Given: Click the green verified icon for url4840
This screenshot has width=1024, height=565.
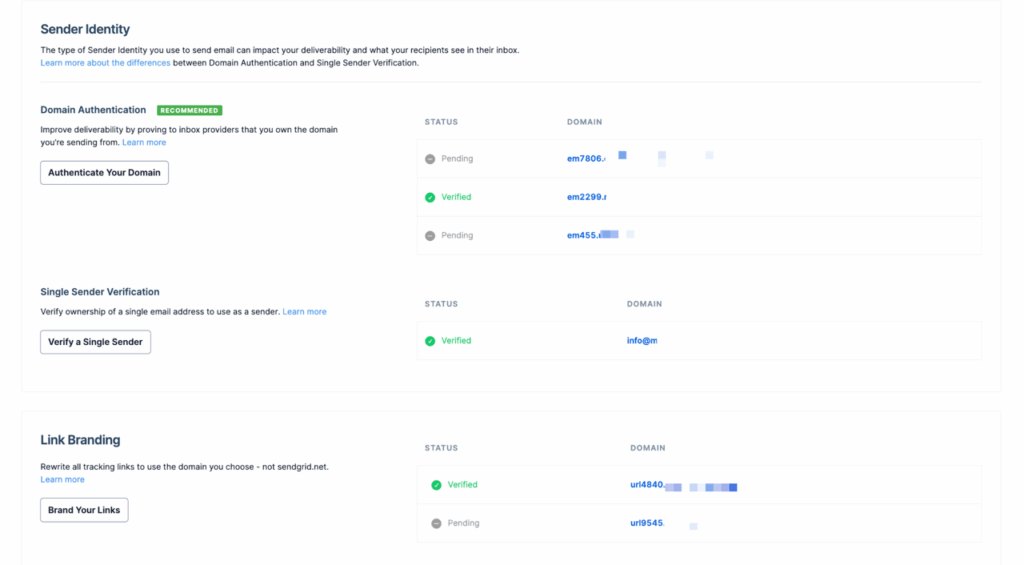Looking at the screenshot, I should [x=436, y=485].
